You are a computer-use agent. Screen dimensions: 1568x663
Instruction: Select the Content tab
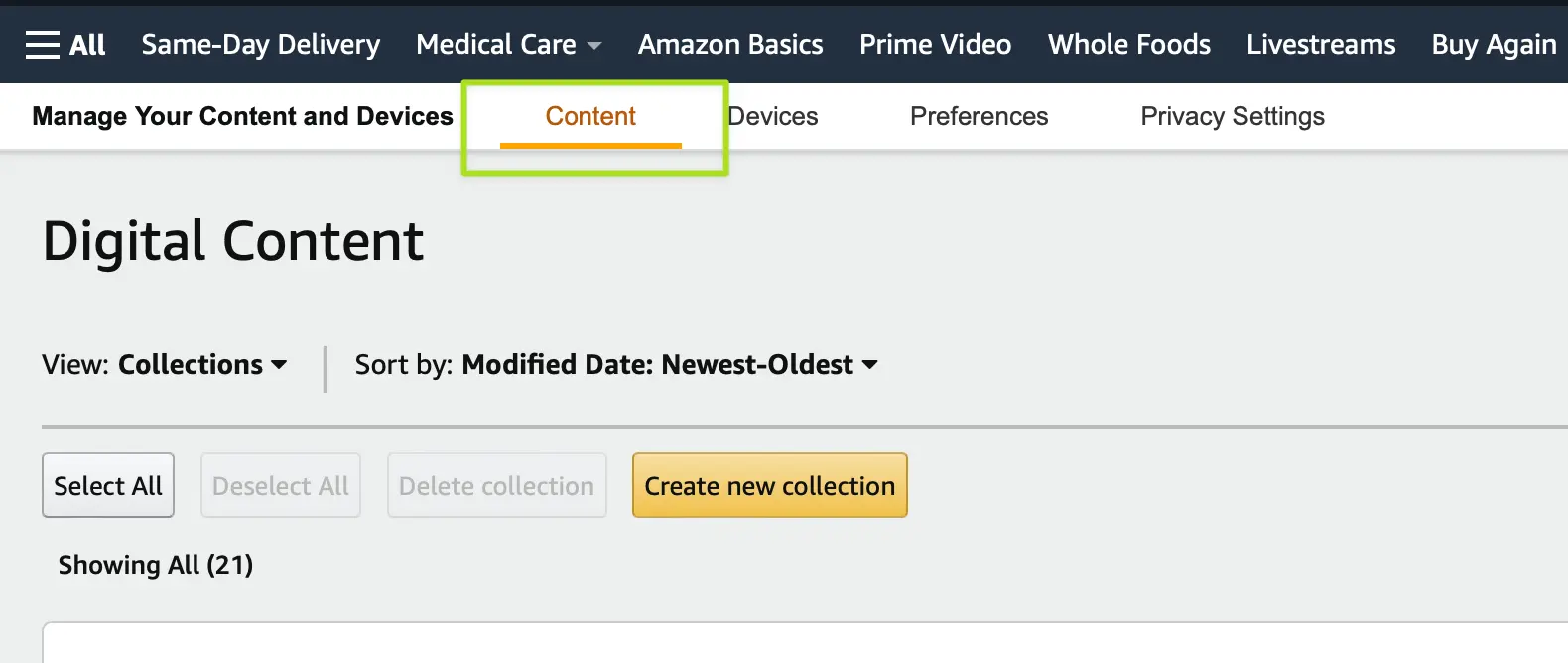[590, 116]
